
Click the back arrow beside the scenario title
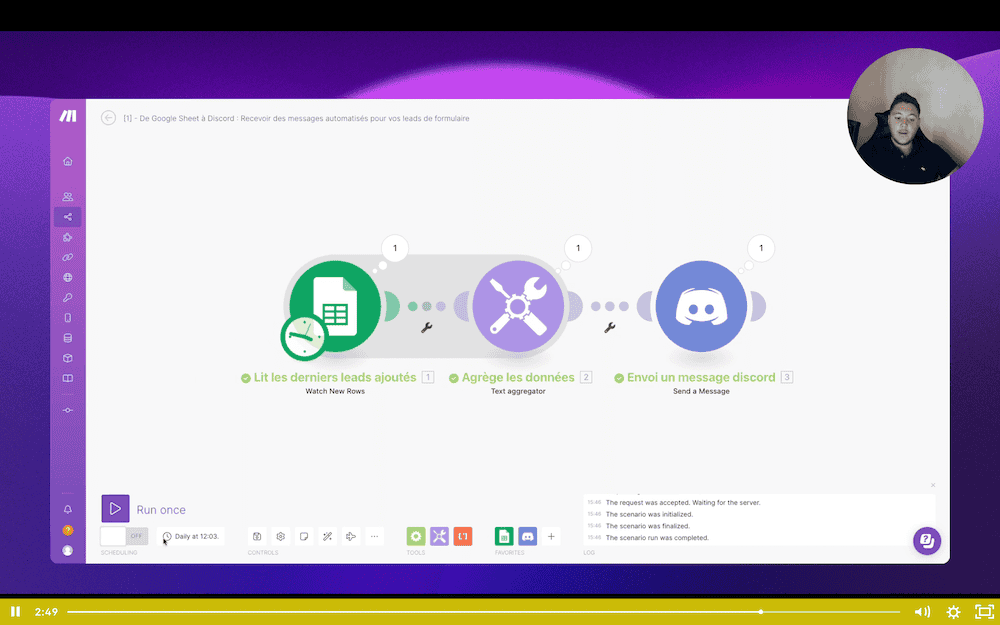click(108, 118)
